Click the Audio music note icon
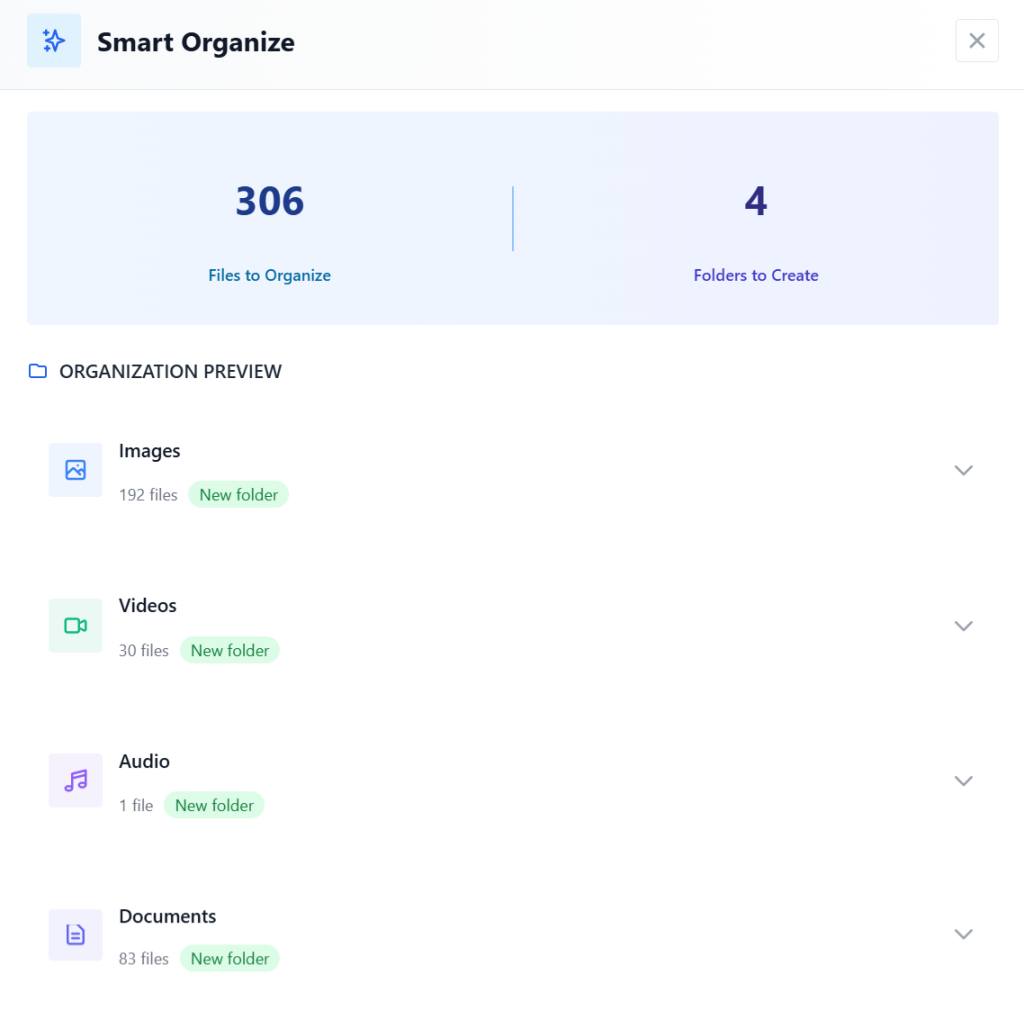The height and width of the screenshot is (1010, 1024). point(75,781)
